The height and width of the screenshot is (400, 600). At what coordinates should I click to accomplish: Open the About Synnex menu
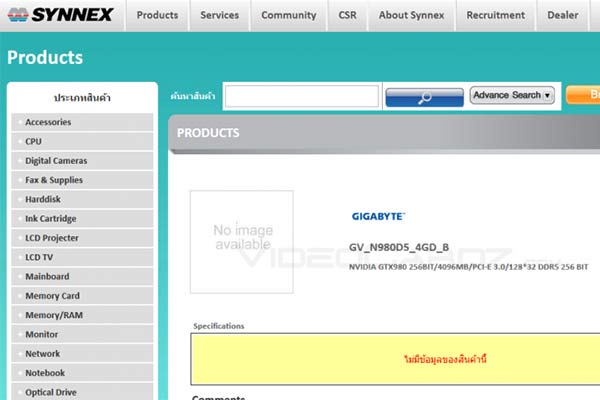(x=411, y=15)
